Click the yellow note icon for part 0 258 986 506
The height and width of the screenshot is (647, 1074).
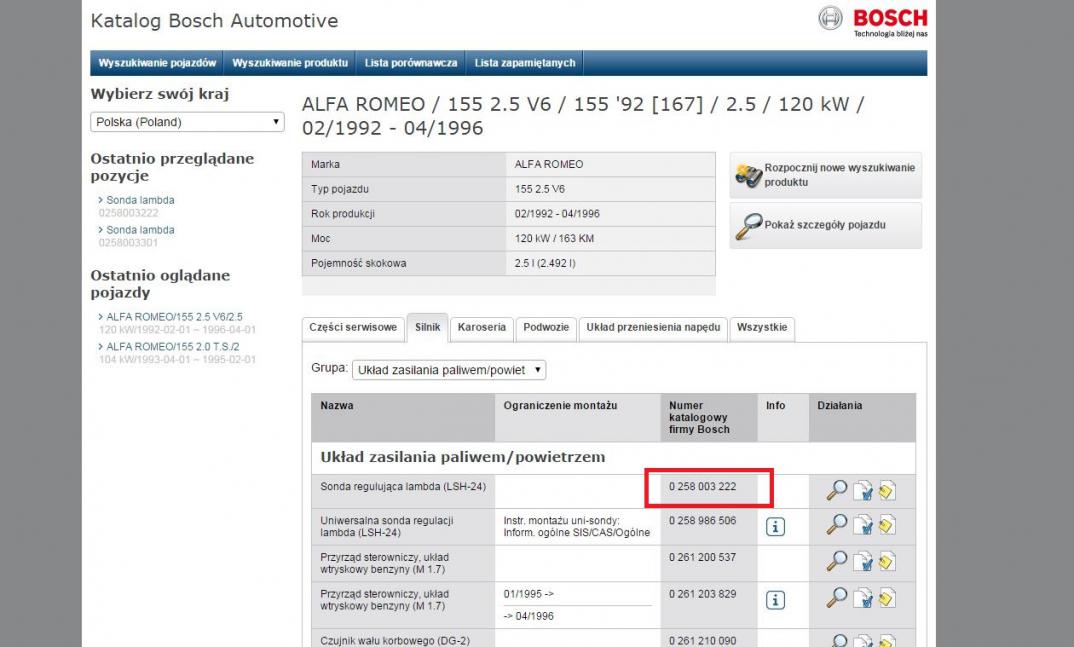pyautogui.click(x=887, y=525)
